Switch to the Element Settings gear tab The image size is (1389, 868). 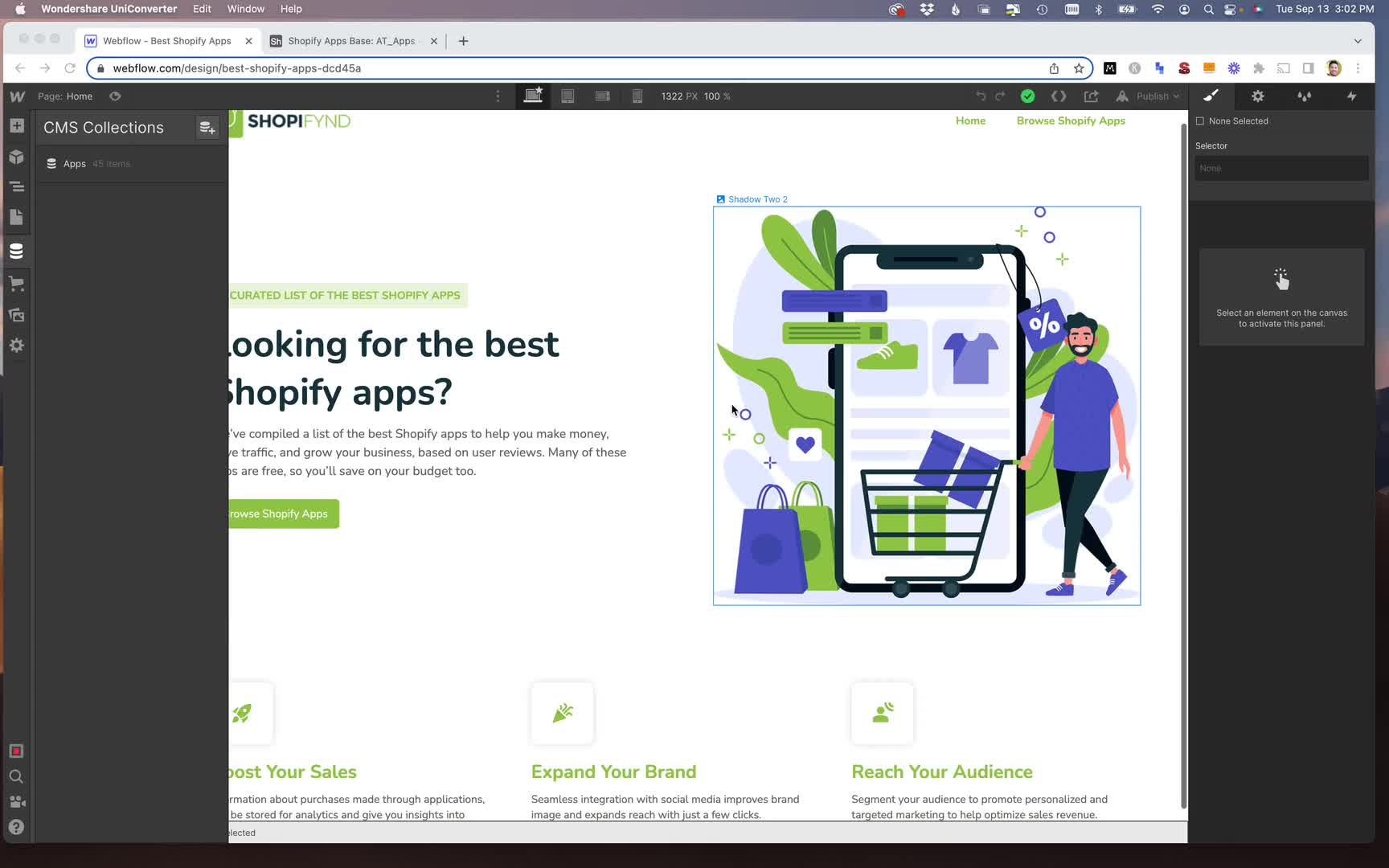1258,96
